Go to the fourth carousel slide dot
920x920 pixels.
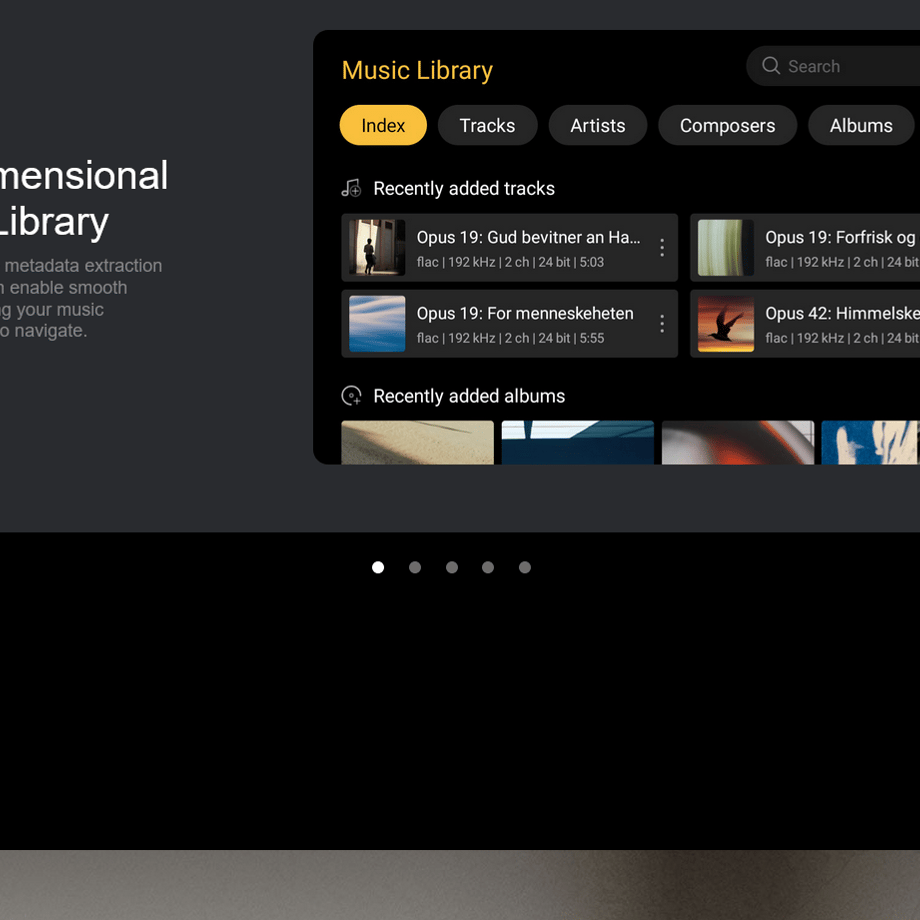pos(488,567)
